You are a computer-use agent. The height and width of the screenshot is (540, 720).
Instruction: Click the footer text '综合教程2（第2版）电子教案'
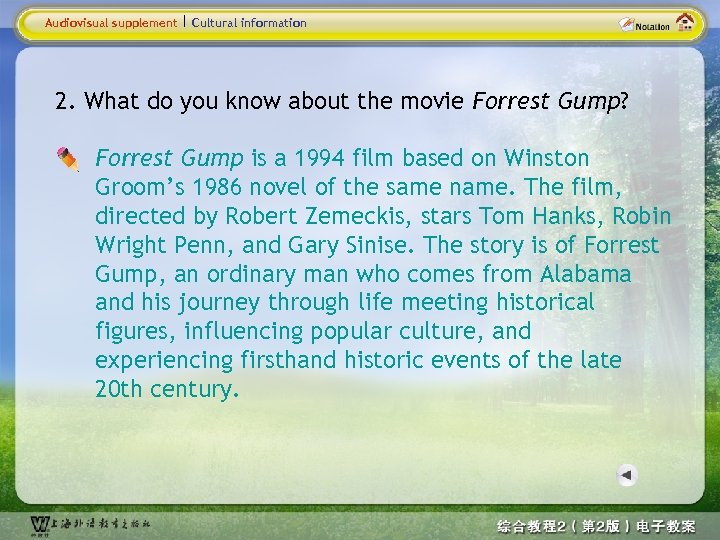(x=596, y=526)
